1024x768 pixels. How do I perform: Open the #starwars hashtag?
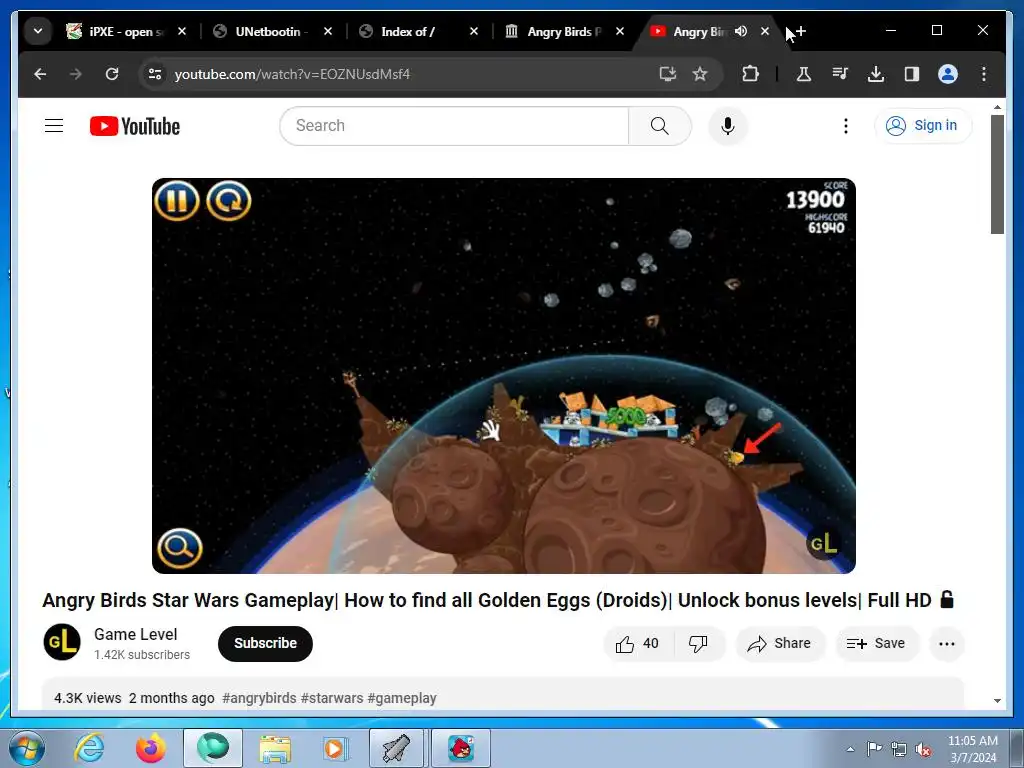click(332, 698)
